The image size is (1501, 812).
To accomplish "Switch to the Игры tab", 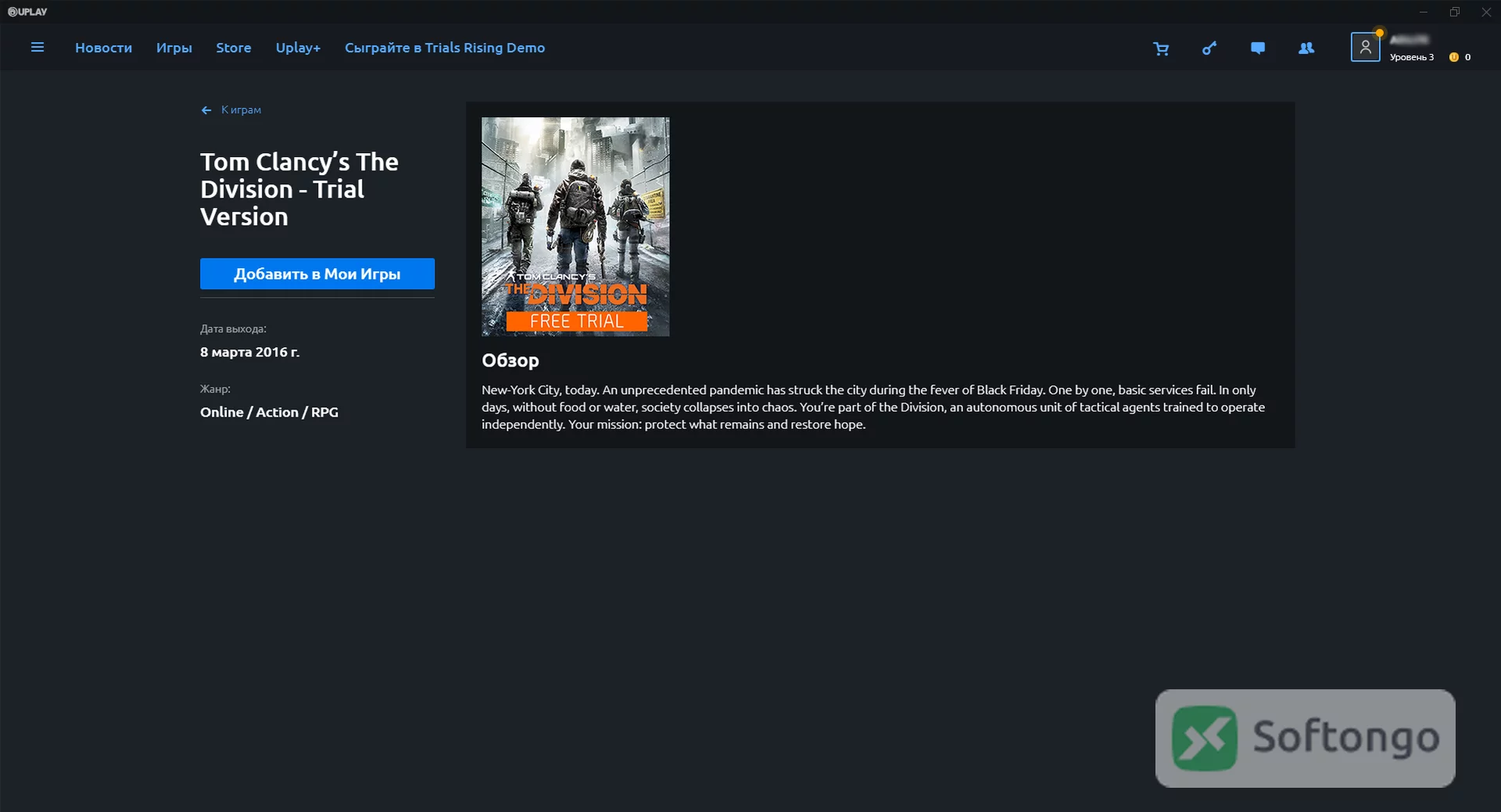I will (x=174, y=48).
